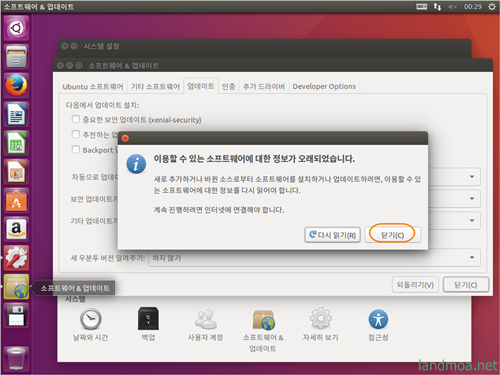Switch to 인증 tab
The height and width of the screenshot is (375, 500).
228,87
